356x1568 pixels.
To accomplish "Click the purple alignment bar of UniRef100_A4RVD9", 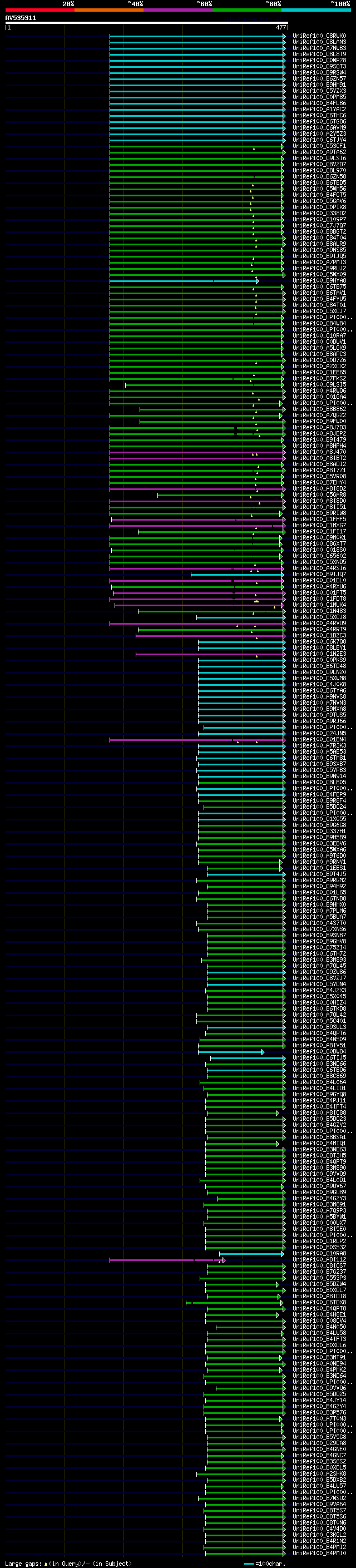I will point(197,624).
